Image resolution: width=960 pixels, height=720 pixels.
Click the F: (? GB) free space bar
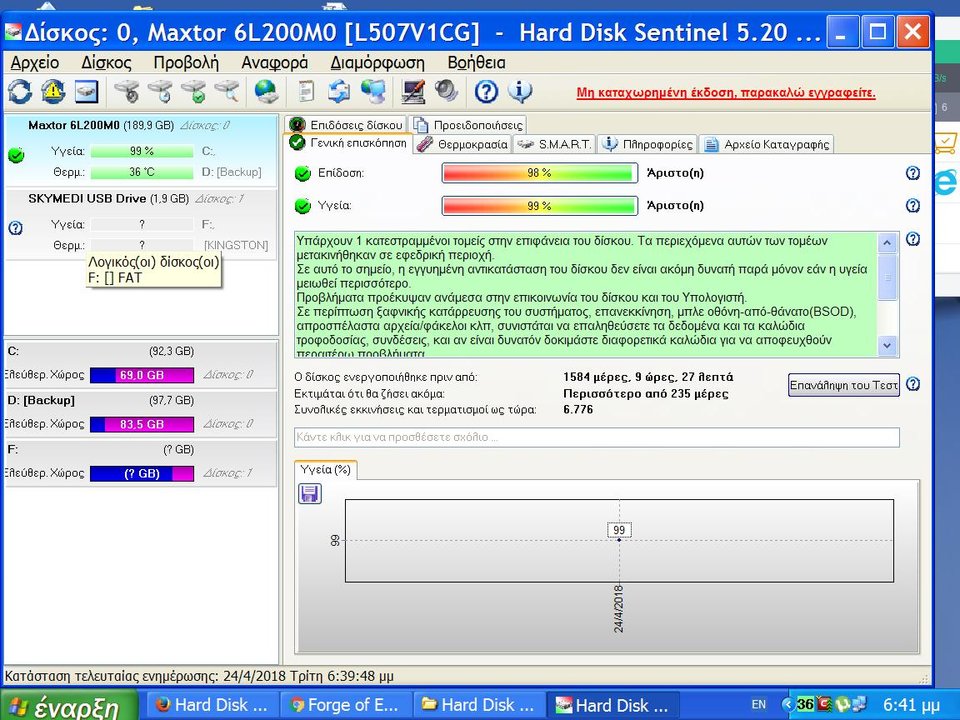[142, 473]
